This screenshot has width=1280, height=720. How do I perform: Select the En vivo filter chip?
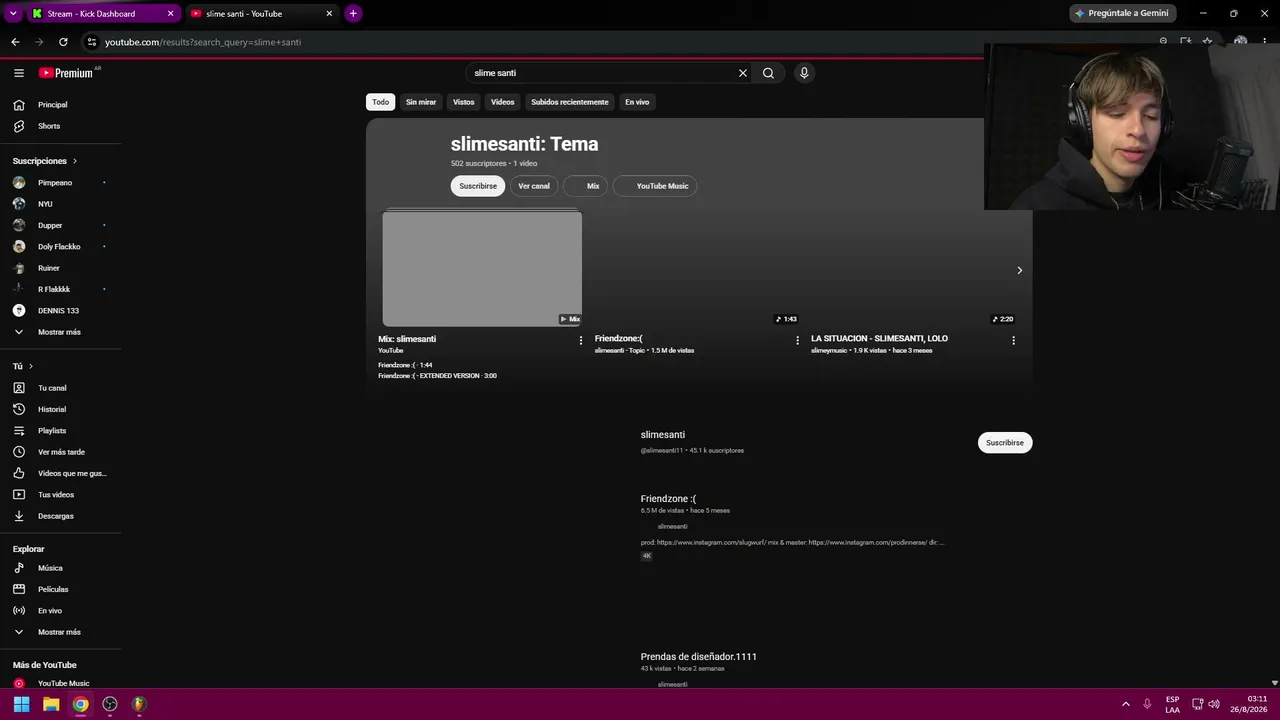pyautogui.click(x=637, y=102)
